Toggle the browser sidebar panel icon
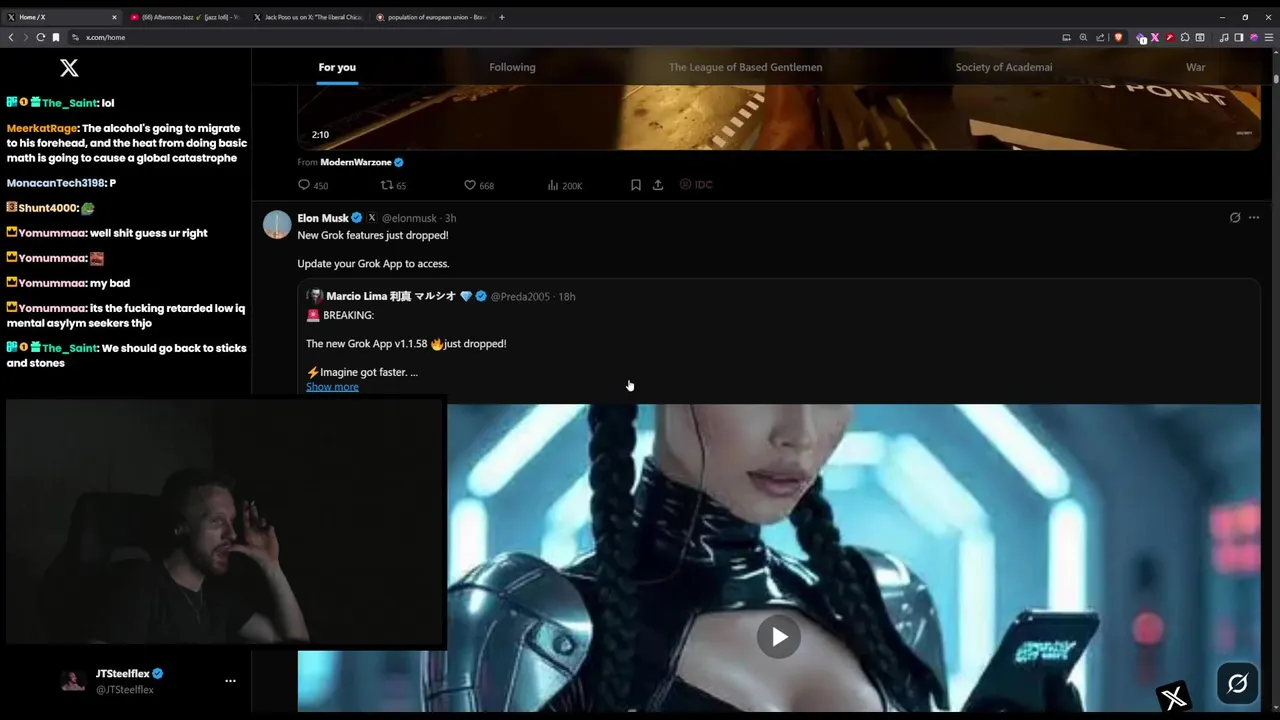This screenshot has width=1280, height=720. (1239, 37)
